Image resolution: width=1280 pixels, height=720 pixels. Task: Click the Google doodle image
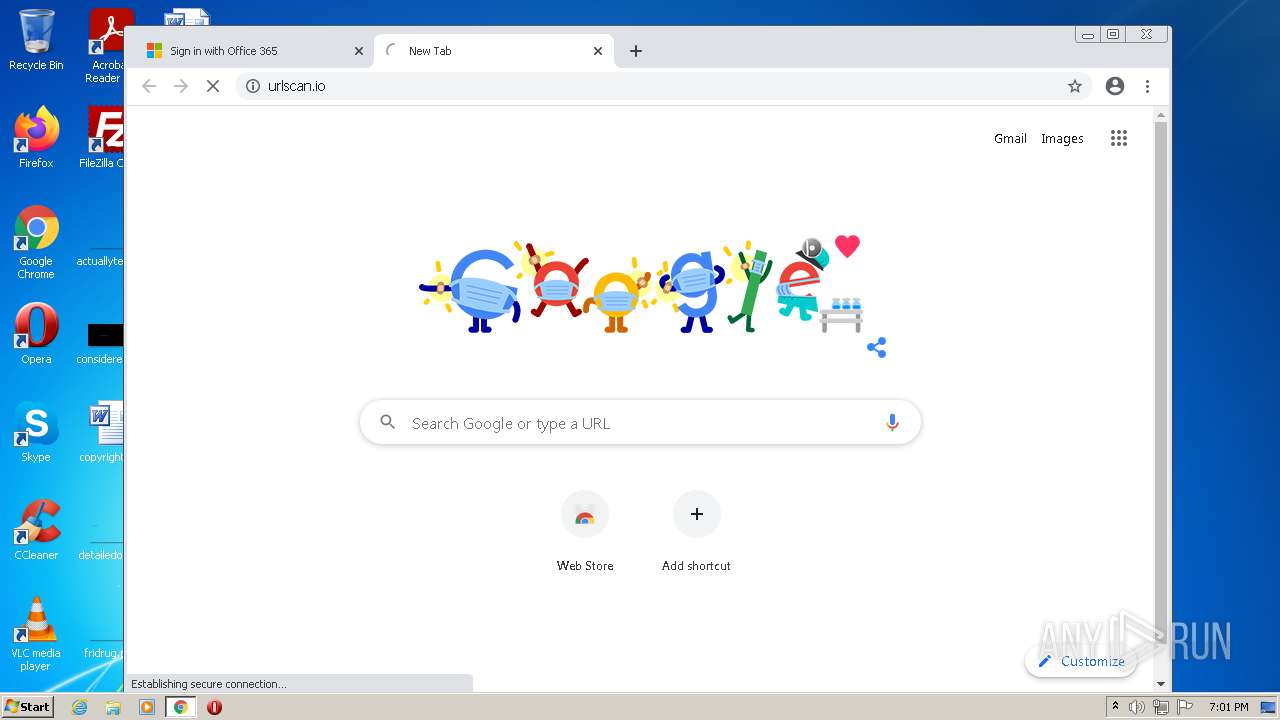tap(640, 285)
